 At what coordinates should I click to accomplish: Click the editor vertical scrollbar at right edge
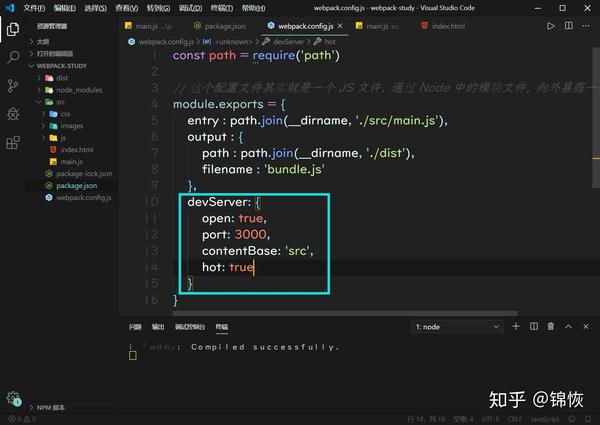point(596,117)
